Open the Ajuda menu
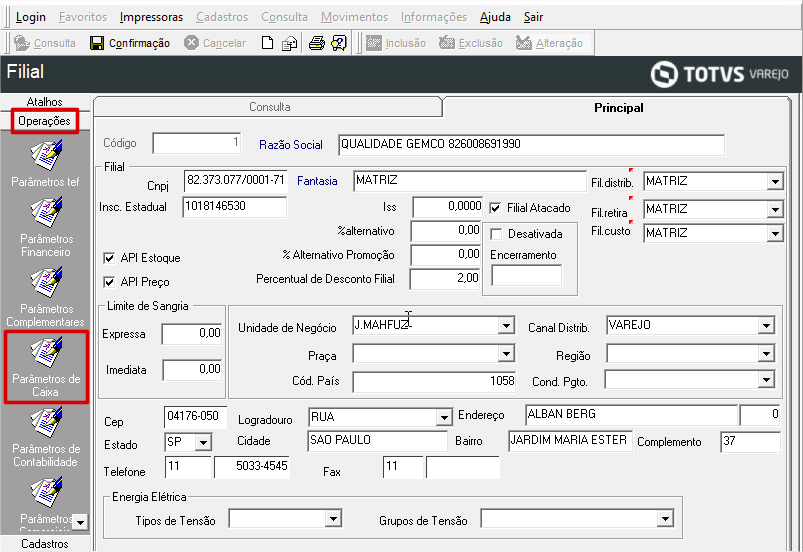 point(495,17)
